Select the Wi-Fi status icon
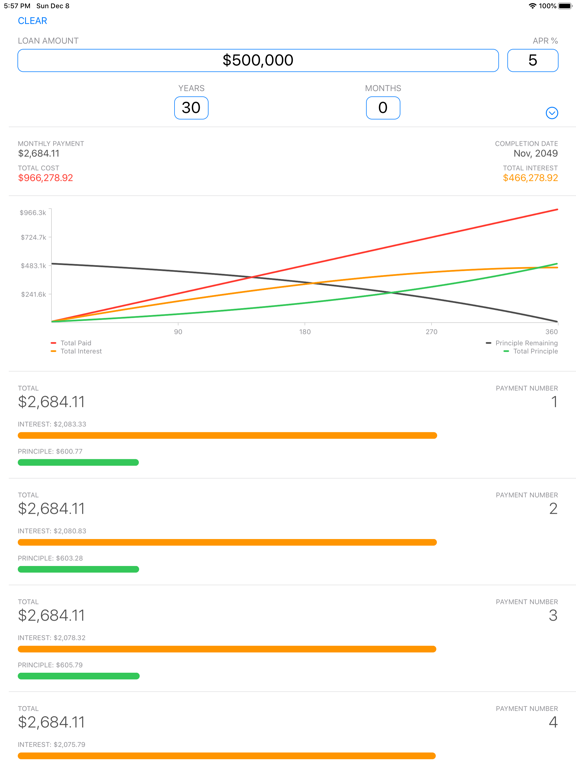576x768 pixels. coord(532,6)
